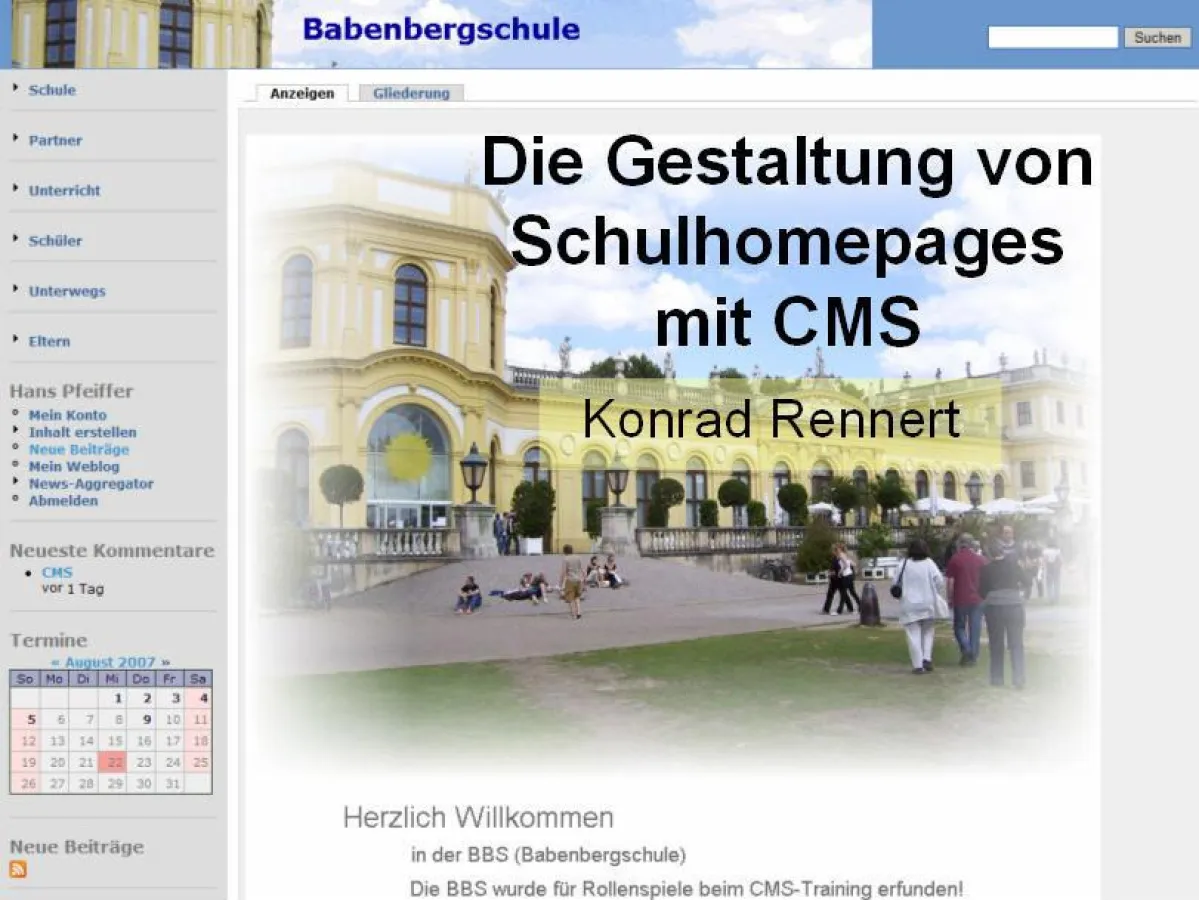Expand the Schule menu
1199x900 pixels.
[x=51, y=90]
